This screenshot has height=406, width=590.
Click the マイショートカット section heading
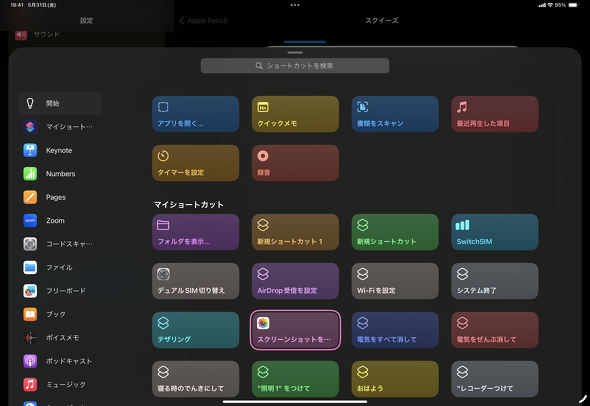(x=189, y=205)
